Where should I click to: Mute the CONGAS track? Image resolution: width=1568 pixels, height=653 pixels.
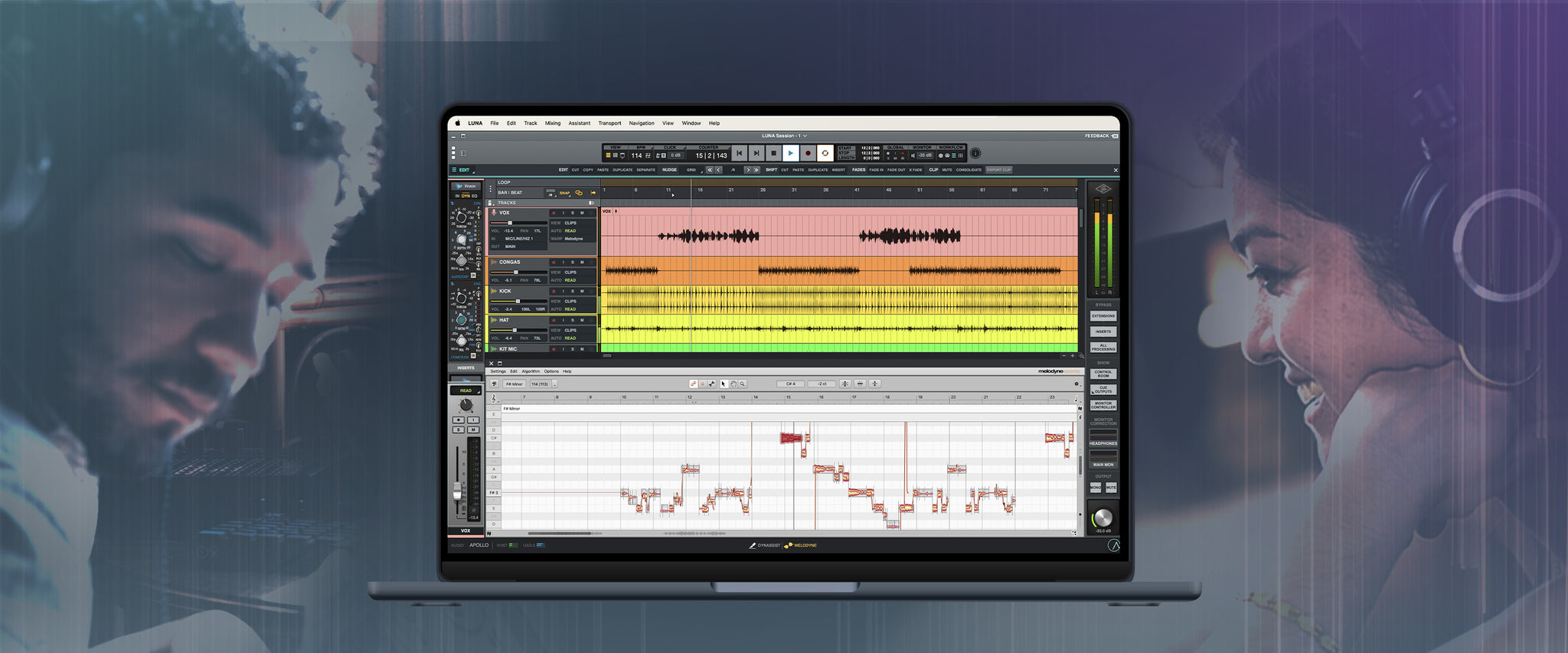tap(582, 262)
